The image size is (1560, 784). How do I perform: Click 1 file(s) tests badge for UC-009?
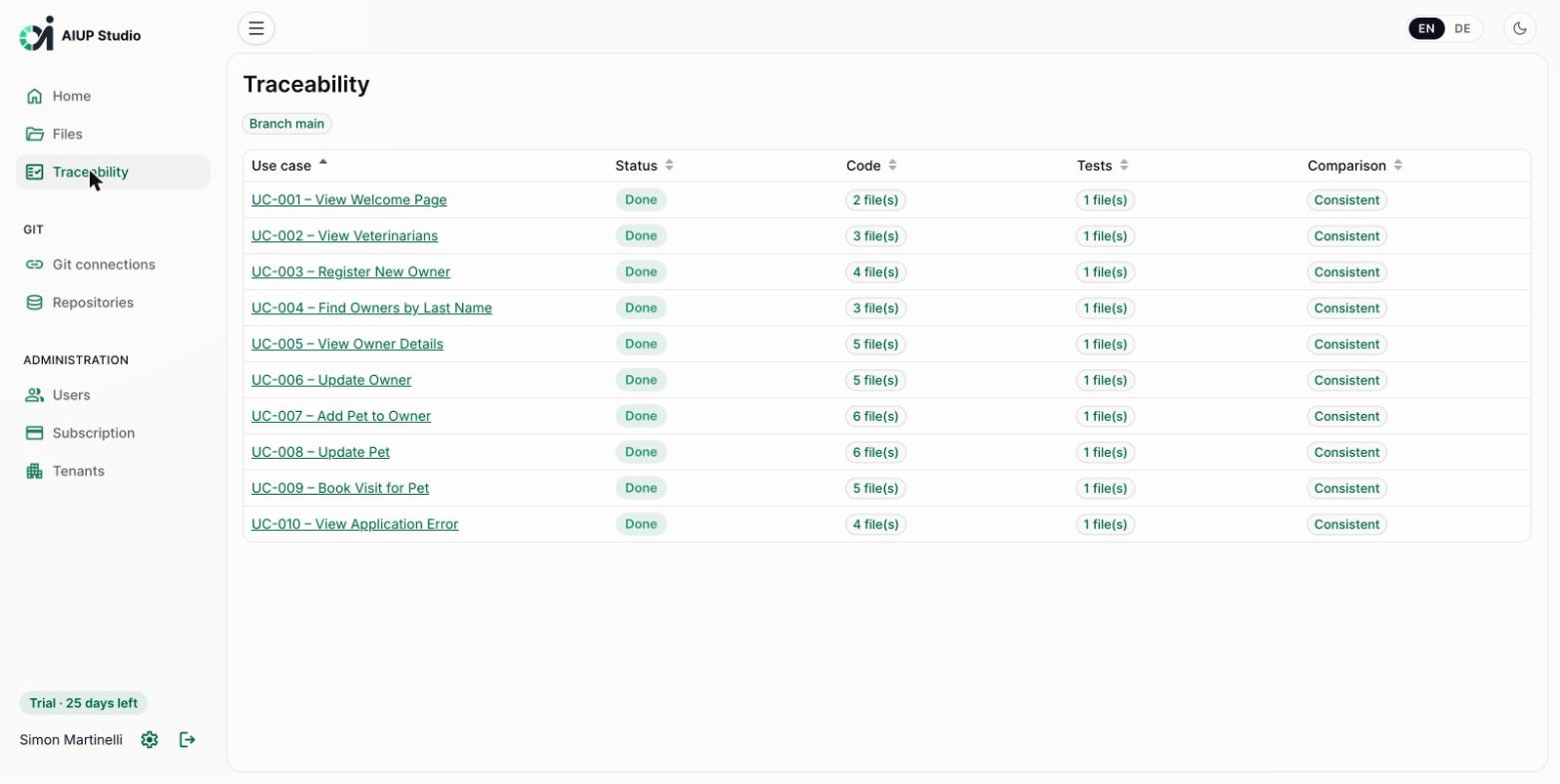1106,488
